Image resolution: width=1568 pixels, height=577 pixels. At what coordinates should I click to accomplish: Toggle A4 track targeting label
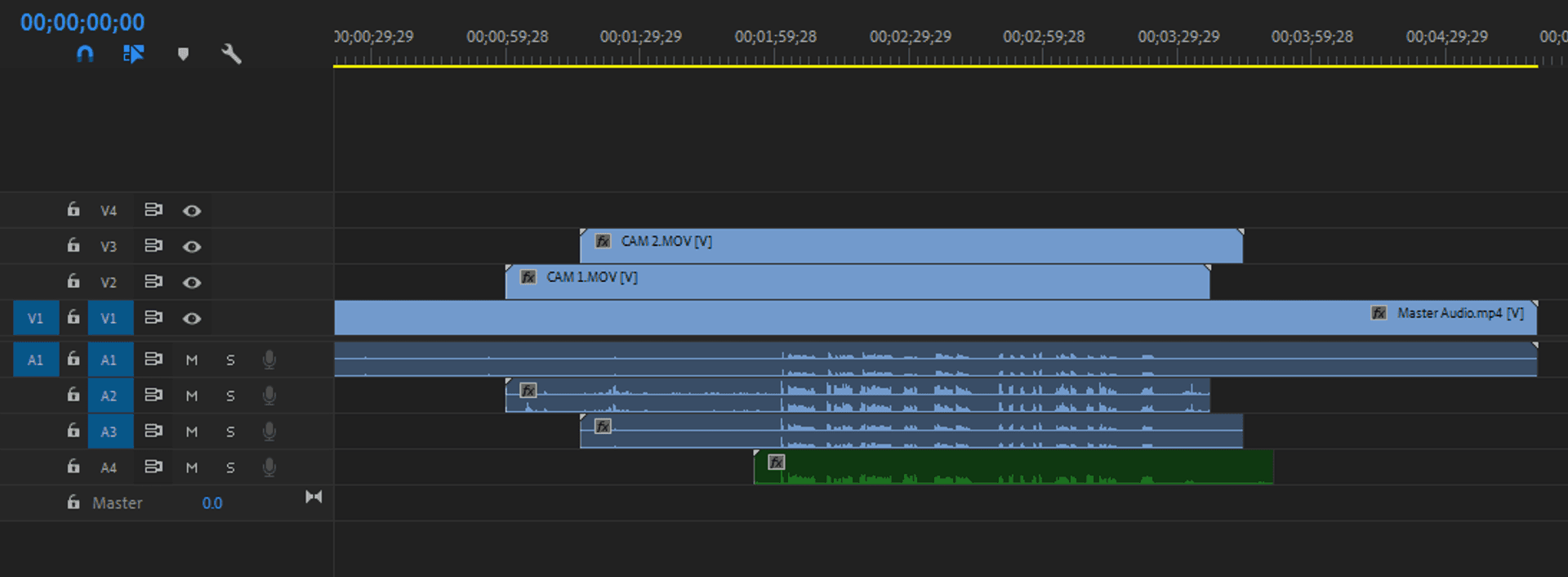click(109, 467)
